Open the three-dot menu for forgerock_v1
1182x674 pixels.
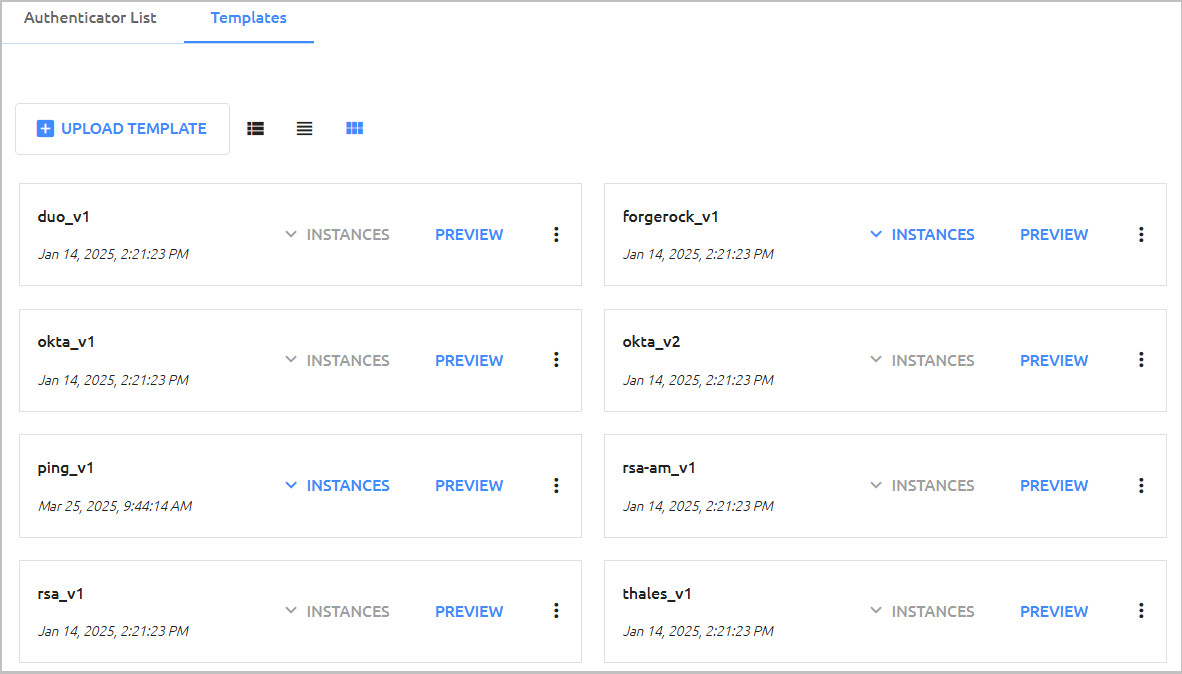click(1141, 234)
